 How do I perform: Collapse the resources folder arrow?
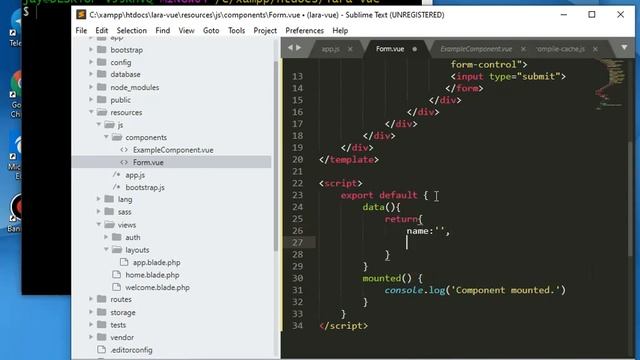(91, 112)
